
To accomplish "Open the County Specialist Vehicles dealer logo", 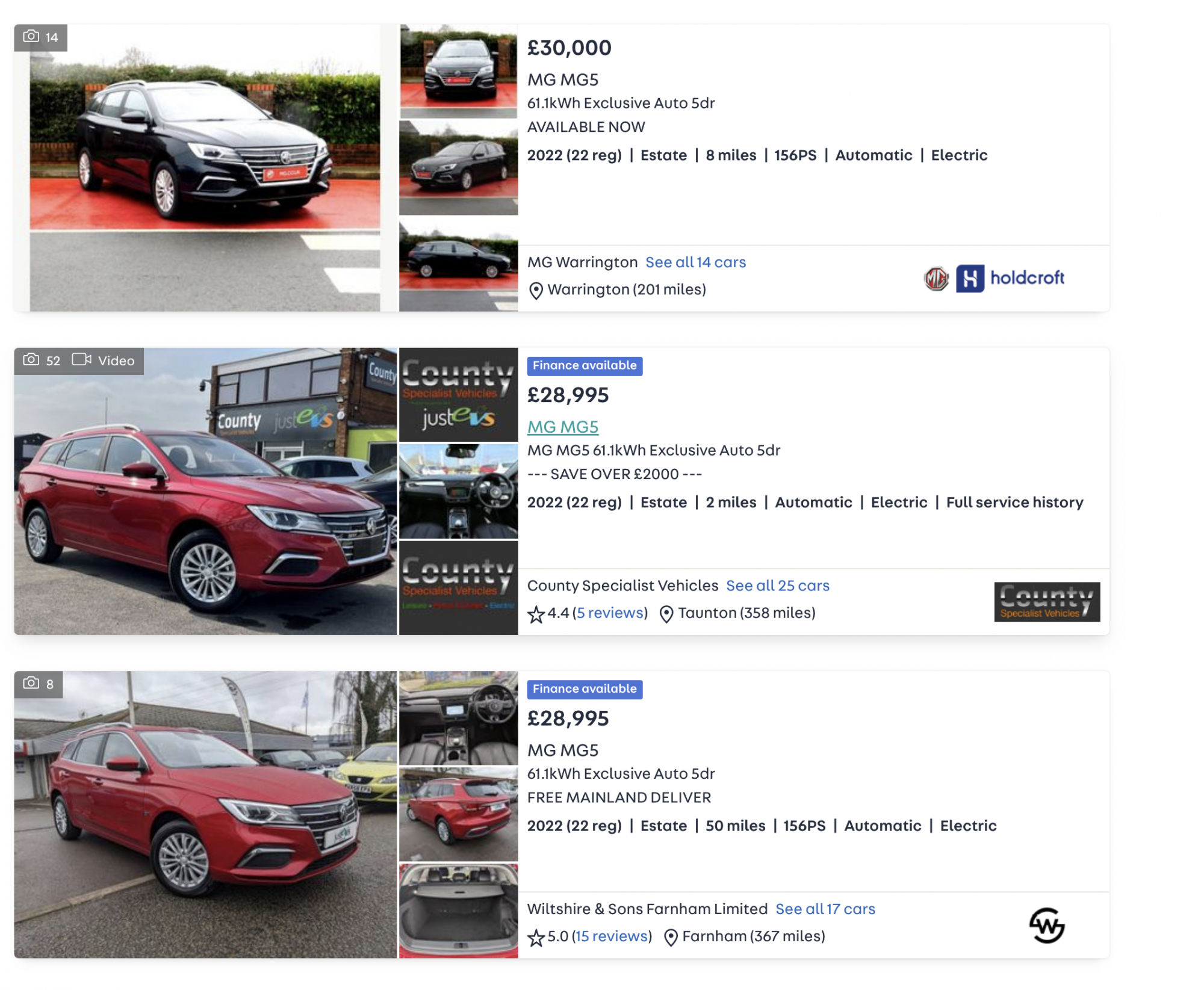I will coord(1047,602).
